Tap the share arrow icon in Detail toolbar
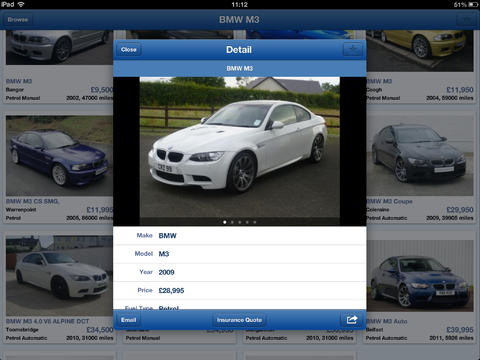 352,320
